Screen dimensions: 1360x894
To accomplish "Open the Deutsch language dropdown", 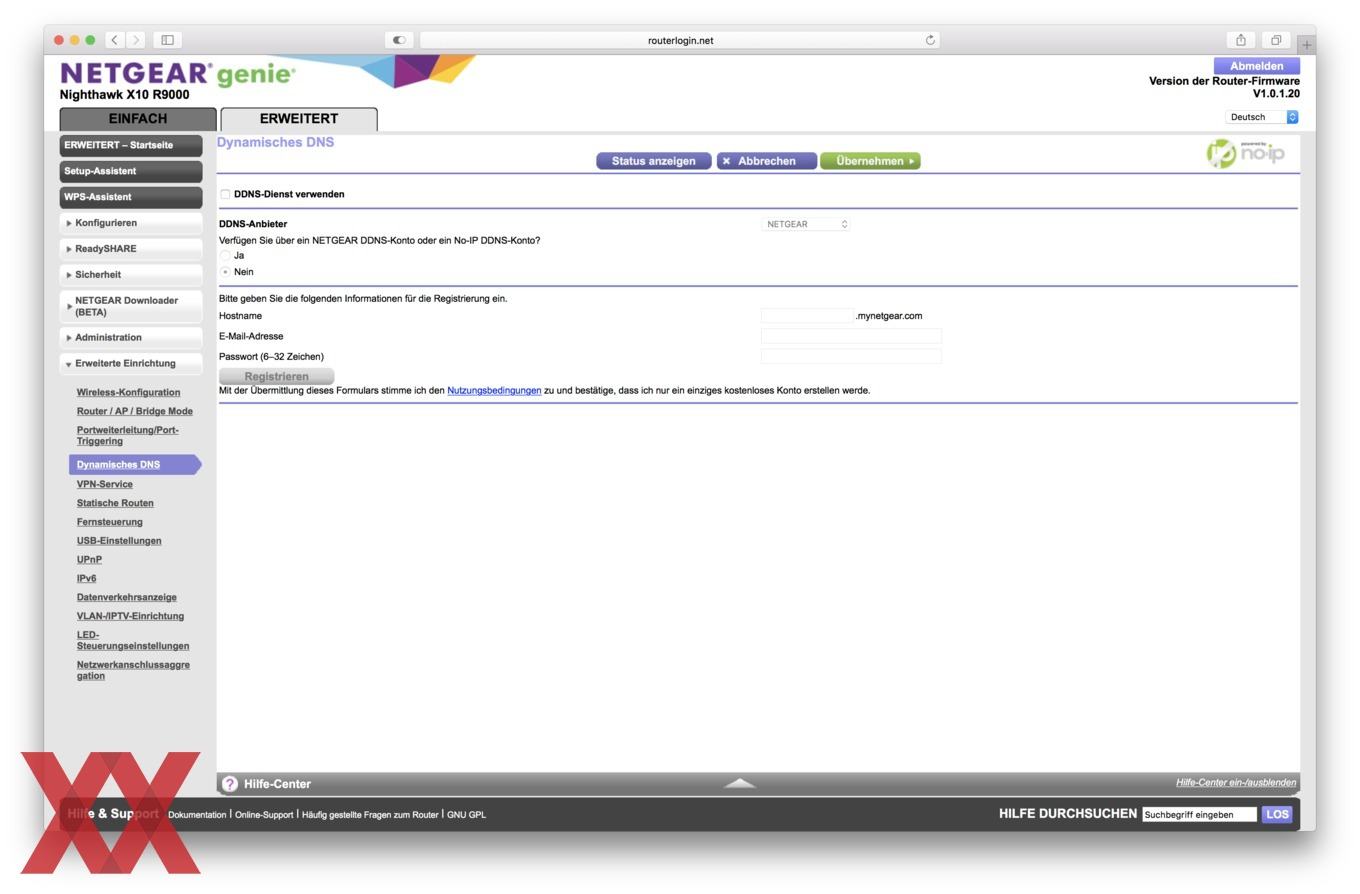I will [1262, 117].
